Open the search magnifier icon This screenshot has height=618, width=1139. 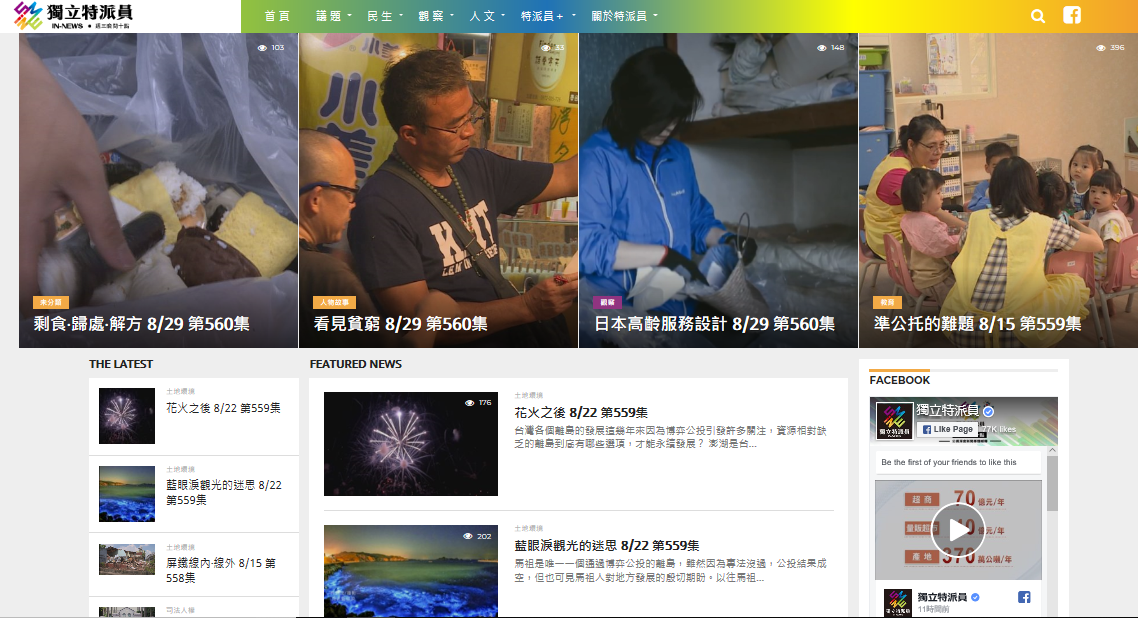point(1038,16)
